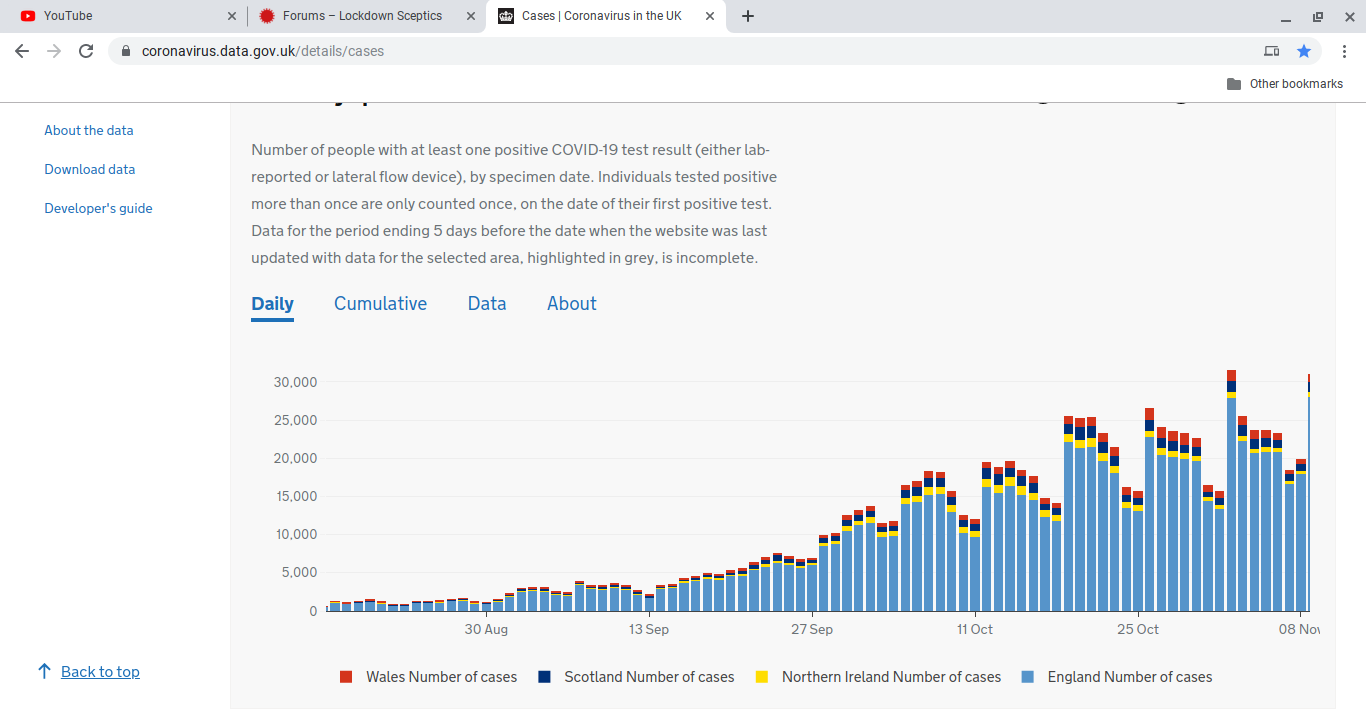This screenshot has height=712, width=1366.
Task: Close the YouTube tab
Action: [232, 16]
